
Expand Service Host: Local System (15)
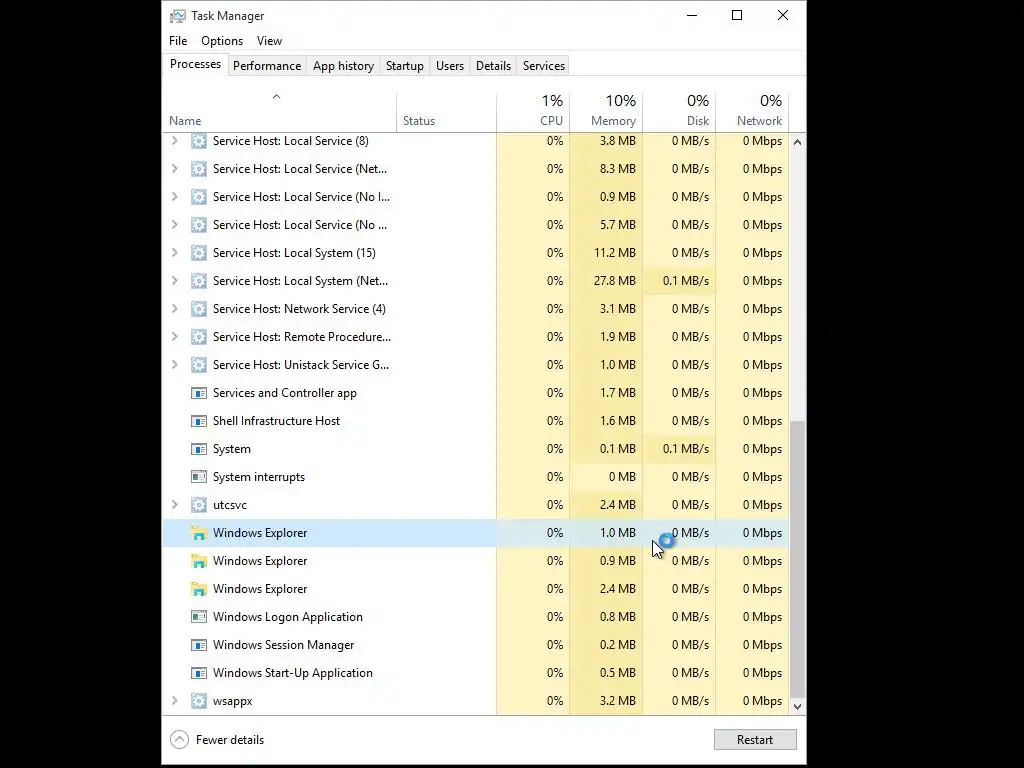pos(174,253)
